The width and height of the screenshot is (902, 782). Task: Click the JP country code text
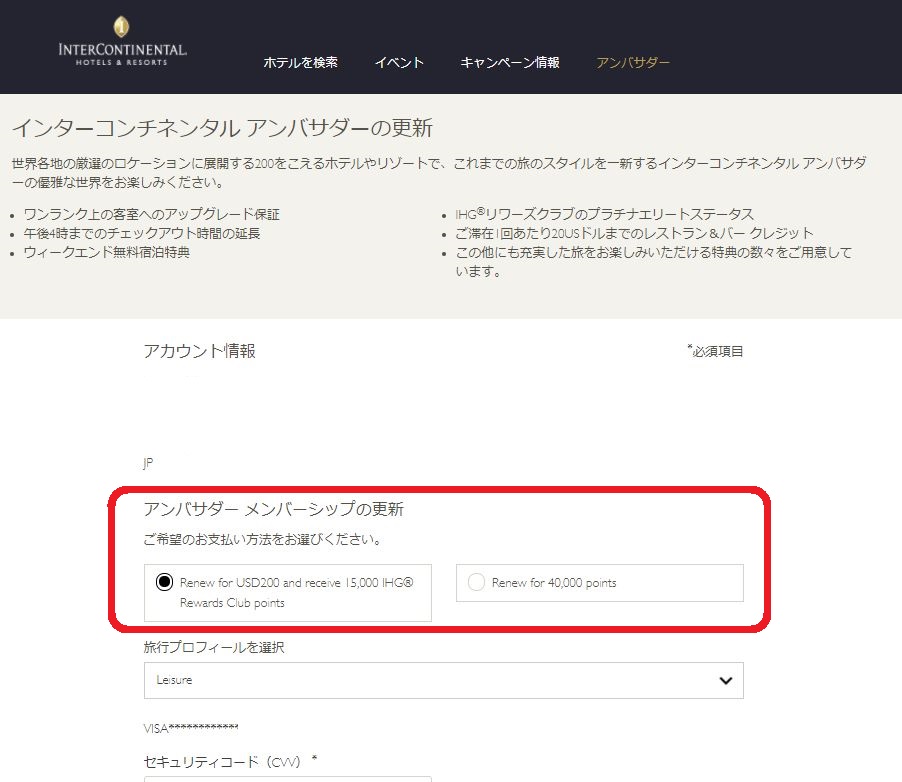click(148, 463)
